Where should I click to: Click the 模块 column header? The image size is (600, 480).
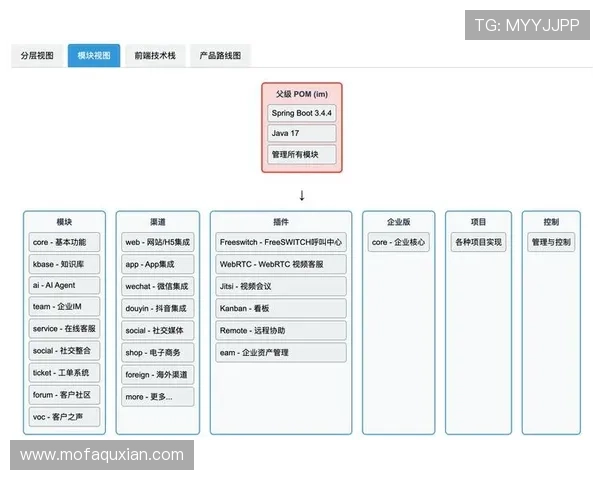coord(64,222)
